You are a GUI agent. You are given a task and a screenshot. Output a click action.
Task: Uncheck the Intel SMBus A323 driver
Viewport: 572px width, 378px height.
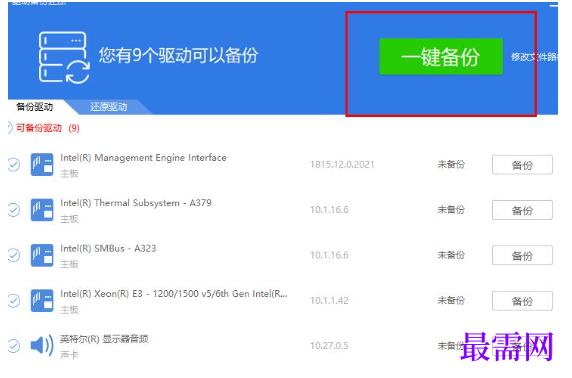pyautogui.click(x=14, y=255)
